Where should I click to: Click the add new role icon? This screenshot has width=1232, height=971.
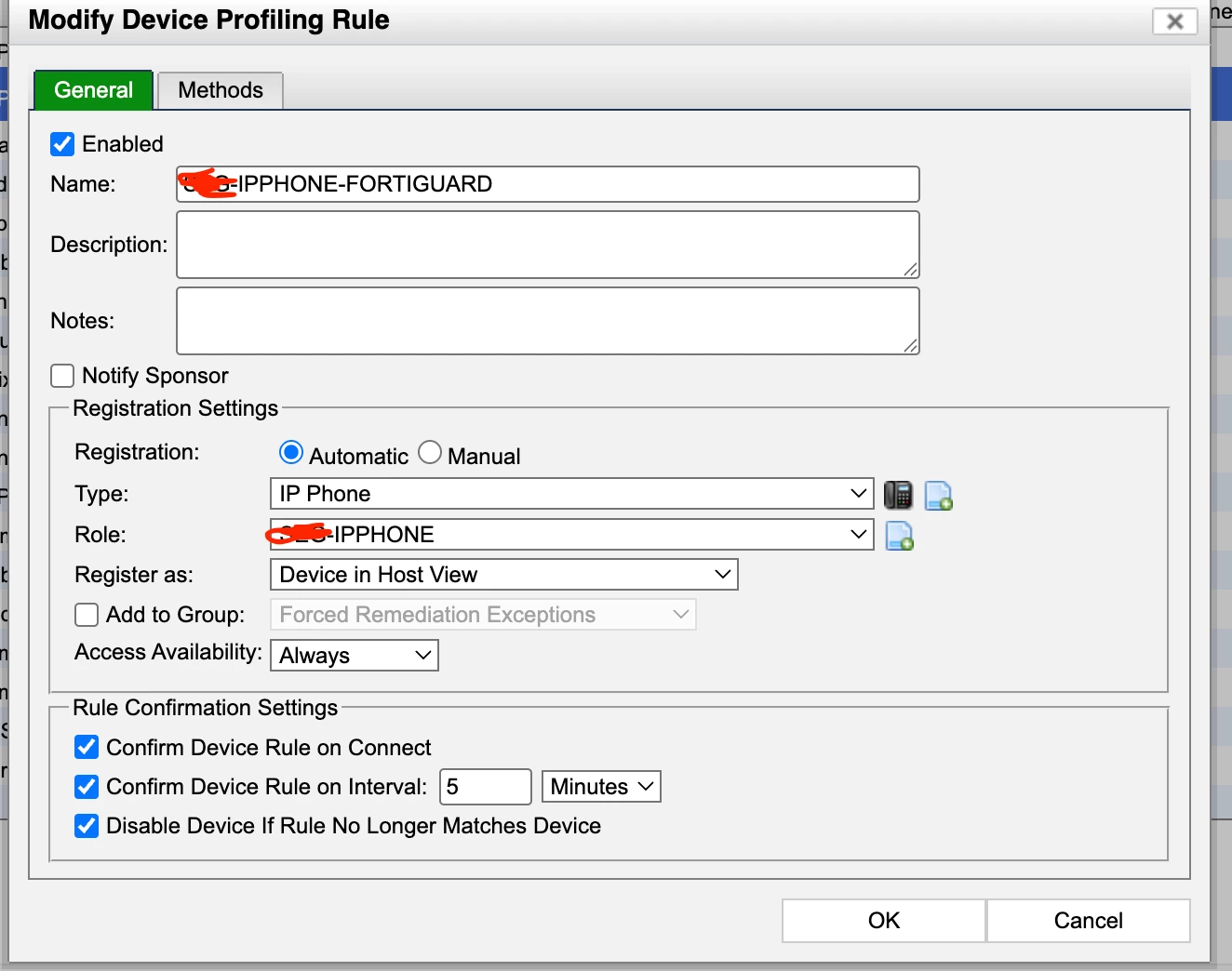[x=900, y=536]
